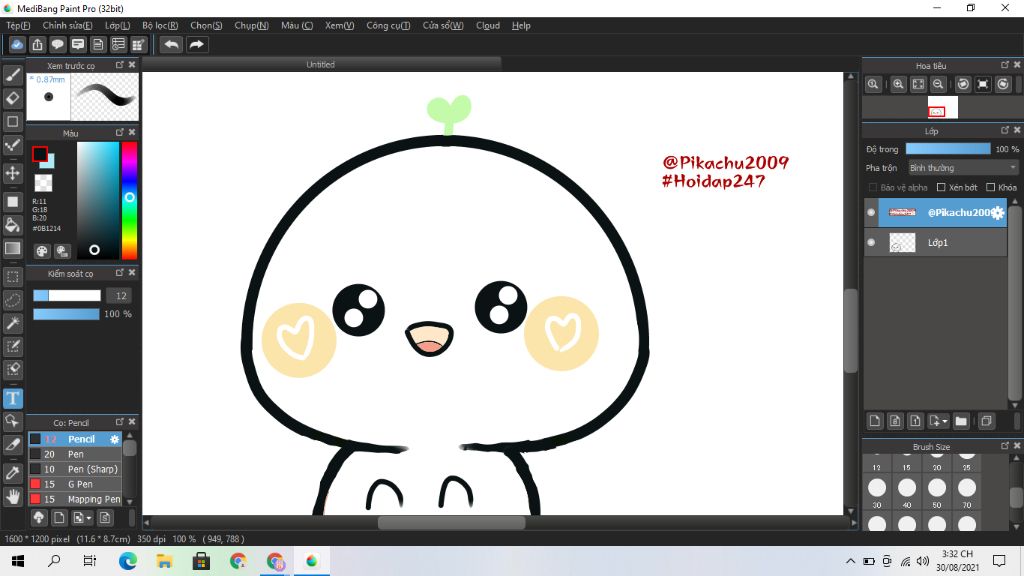The height and width of the screenshot is (576, 1024).
Task: Select the Move tool
Action: coord(12,173)
